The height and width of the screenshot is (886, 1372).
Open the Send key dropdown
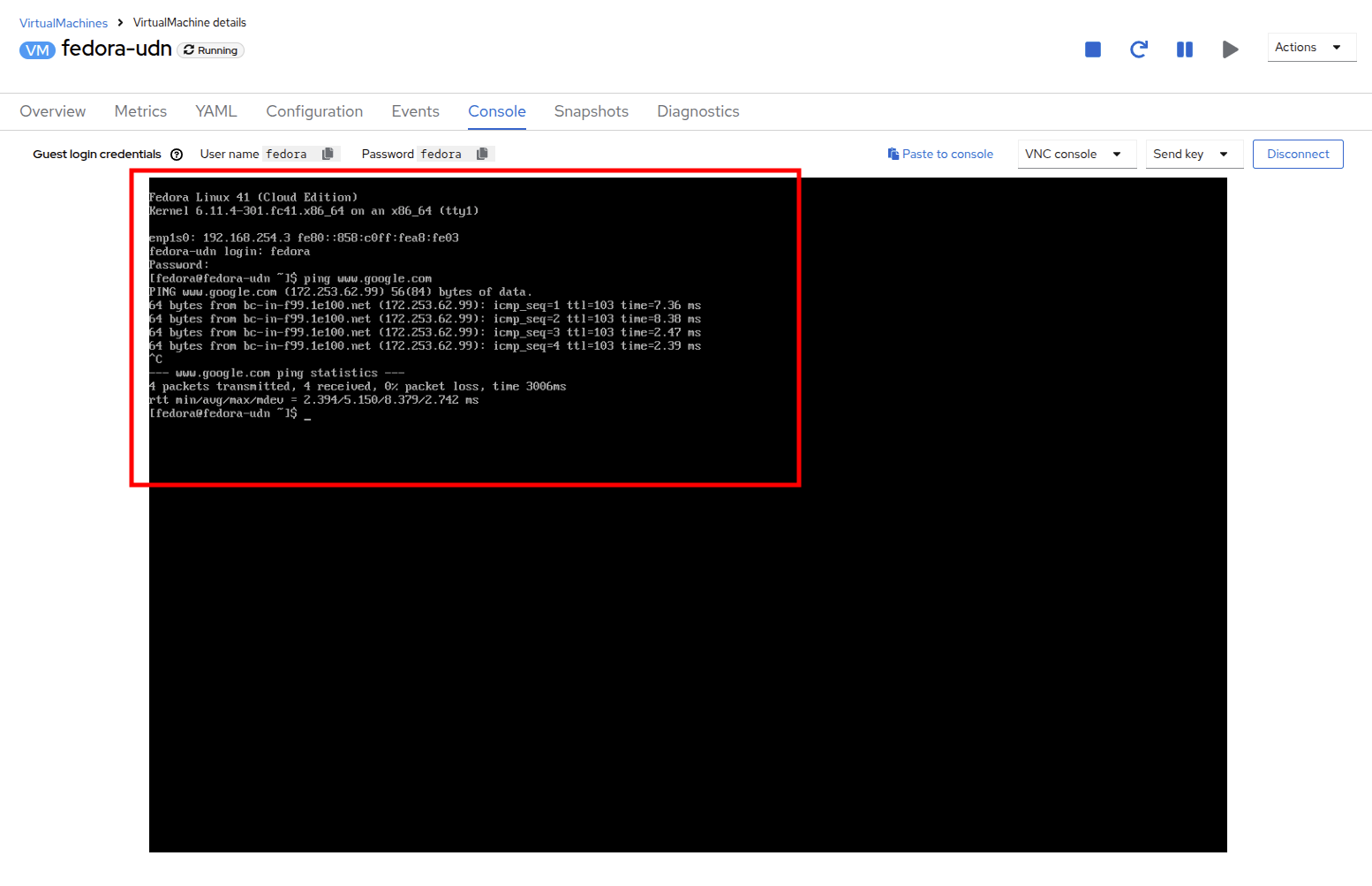pyautogui.click(x=1193, y=154)
